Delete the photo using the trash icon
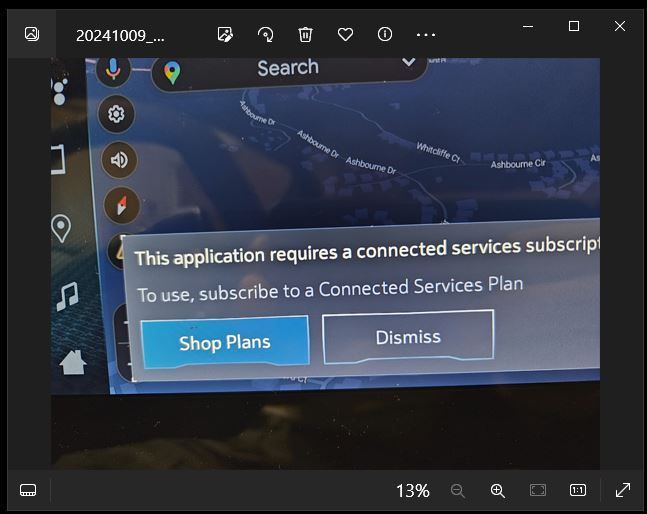Image resolution: width=647 pixels, height=514 pixels. click(x=306, y=34)
